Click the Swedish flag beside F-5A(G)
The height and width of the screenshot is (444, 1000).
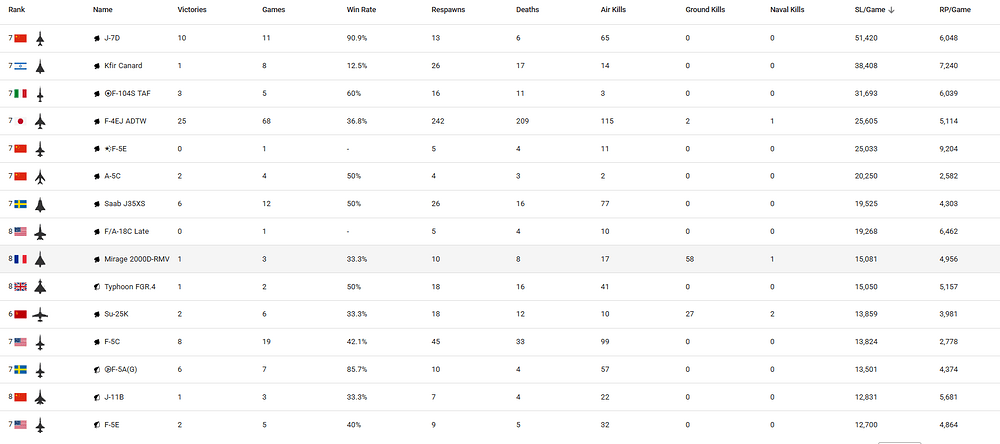19,369
